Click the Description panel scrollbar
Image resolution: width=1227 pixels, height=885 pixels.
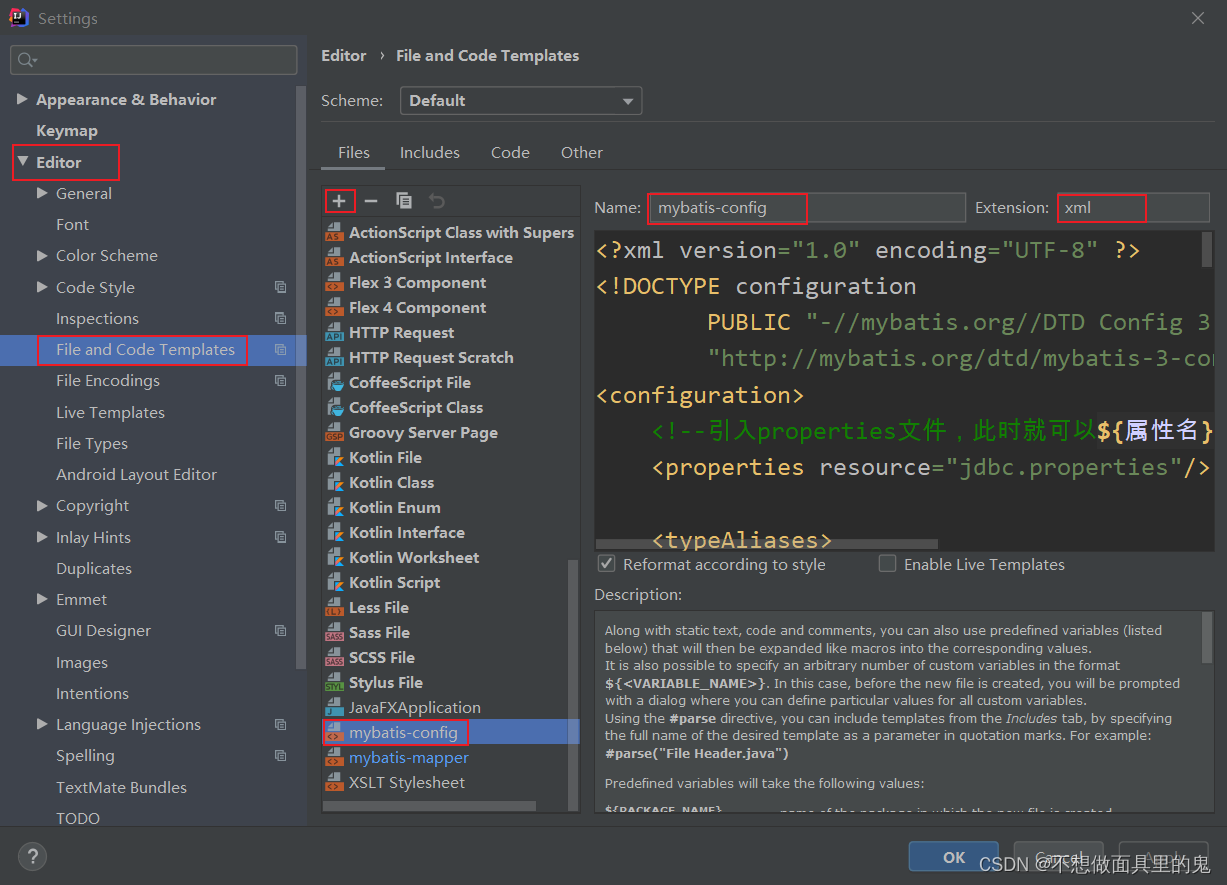[x=1207, y=636]
